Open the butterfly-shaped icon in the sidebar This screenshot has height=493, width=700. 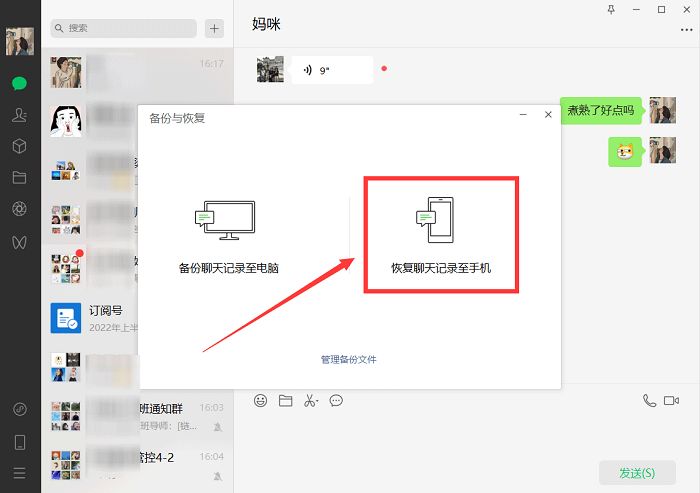click(19, 242)
